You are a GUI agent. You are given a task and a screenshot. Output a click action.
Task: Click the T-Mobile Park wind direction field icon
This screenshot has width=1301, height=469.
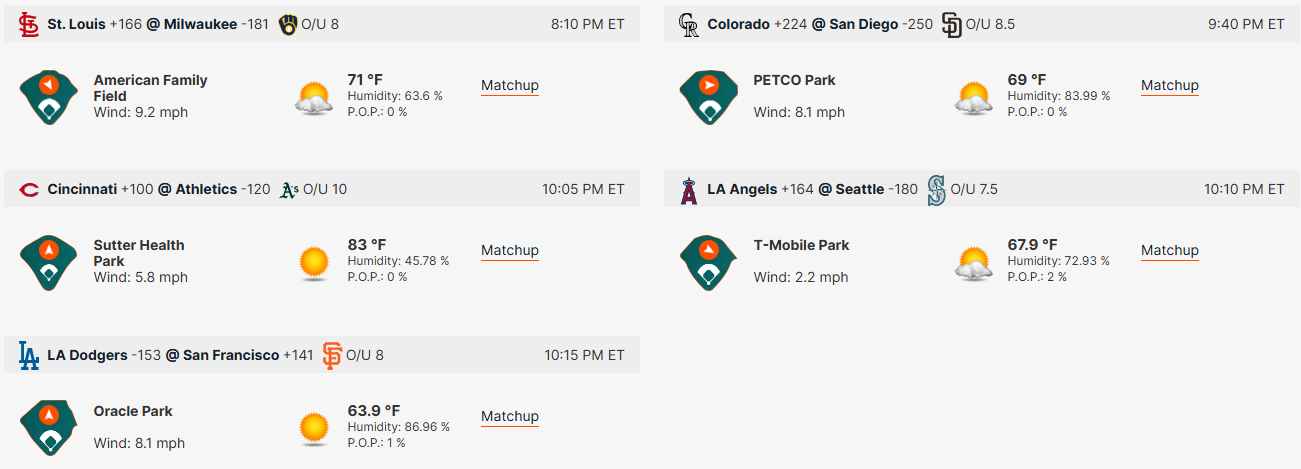click(709, 262)
